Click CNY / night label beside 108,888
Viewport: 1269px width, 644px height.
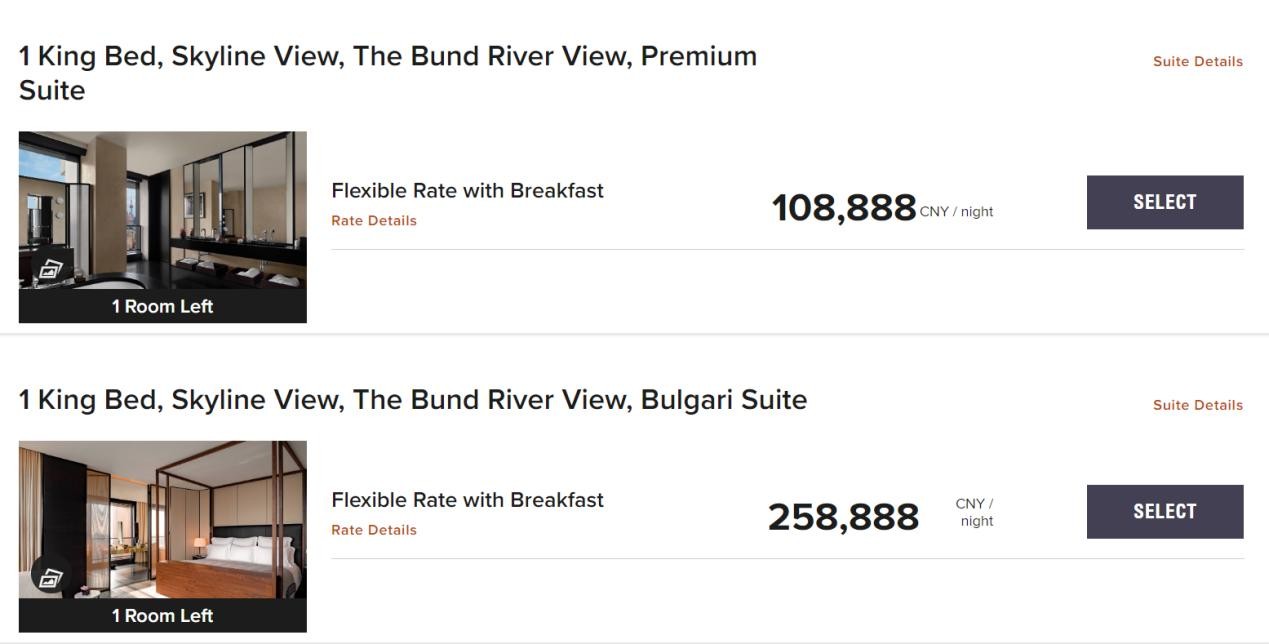(956, 212)
